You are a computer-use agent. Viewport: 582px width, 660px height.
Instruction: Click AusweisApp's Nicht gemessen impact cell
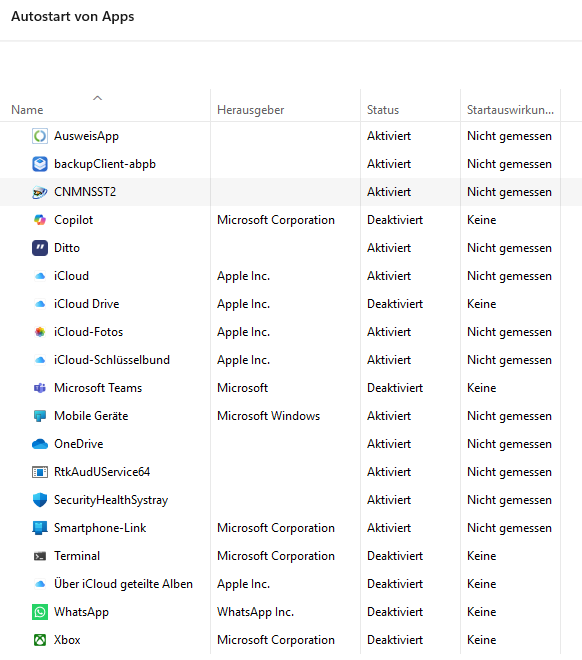pos(509,136)
